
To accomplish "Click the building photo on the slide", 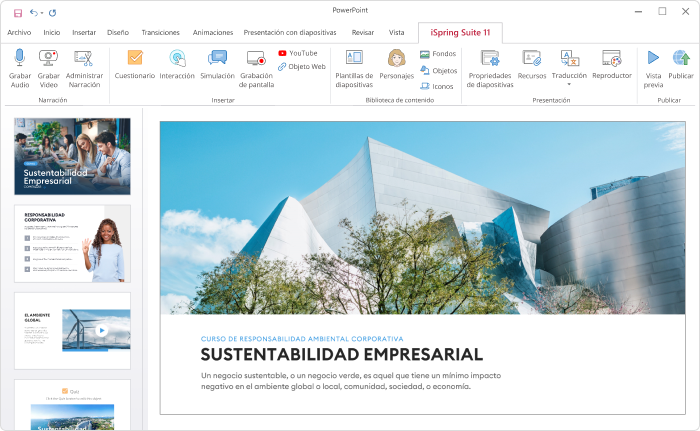I will click(x=422, y=218).
